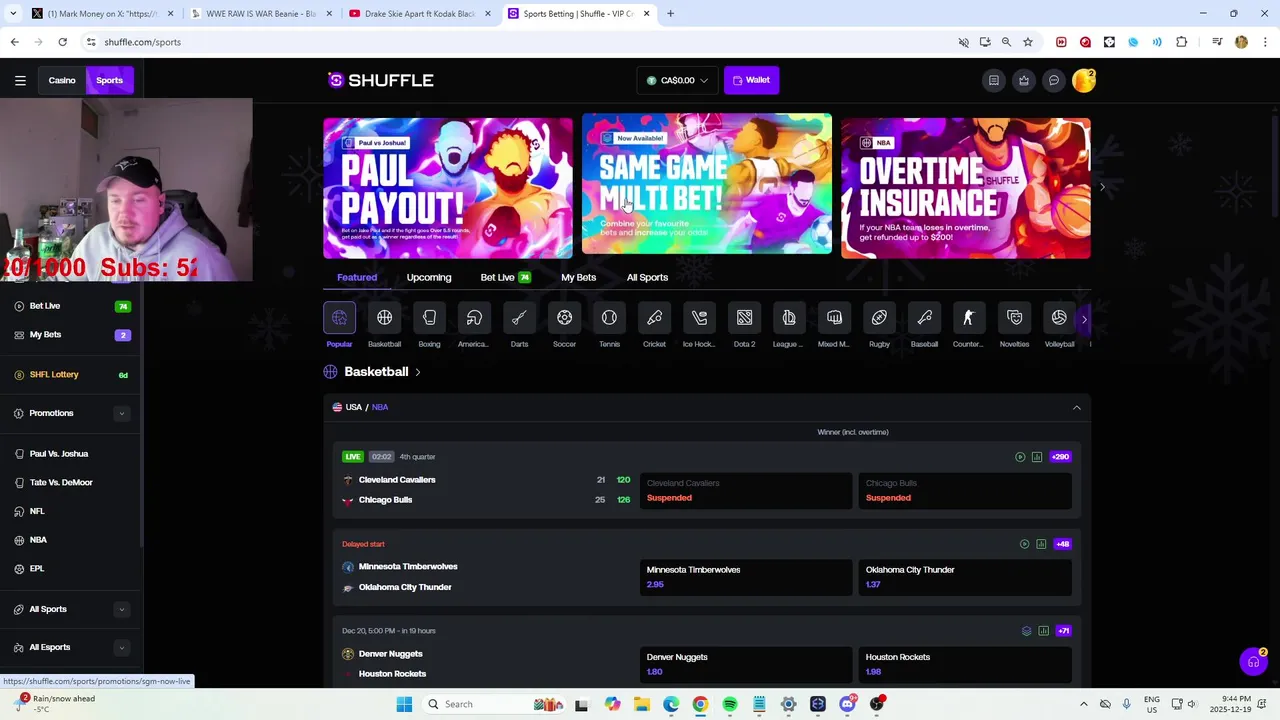Expand the All Sports sidebar section
Screen dimensions: 1280x720
[121, 609]
